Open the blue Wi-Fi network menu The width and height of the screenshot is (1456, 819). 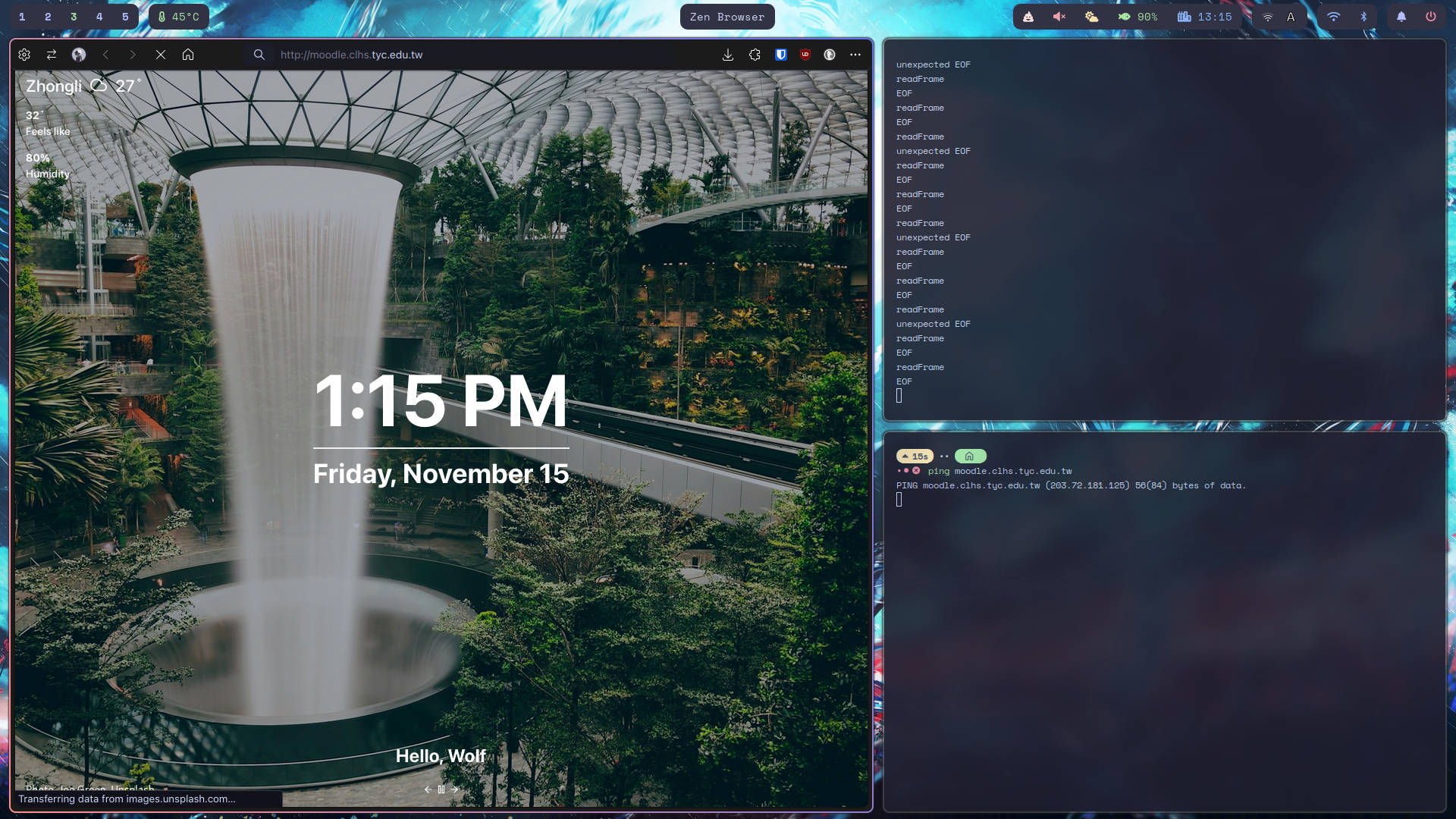pos(1333,17)
